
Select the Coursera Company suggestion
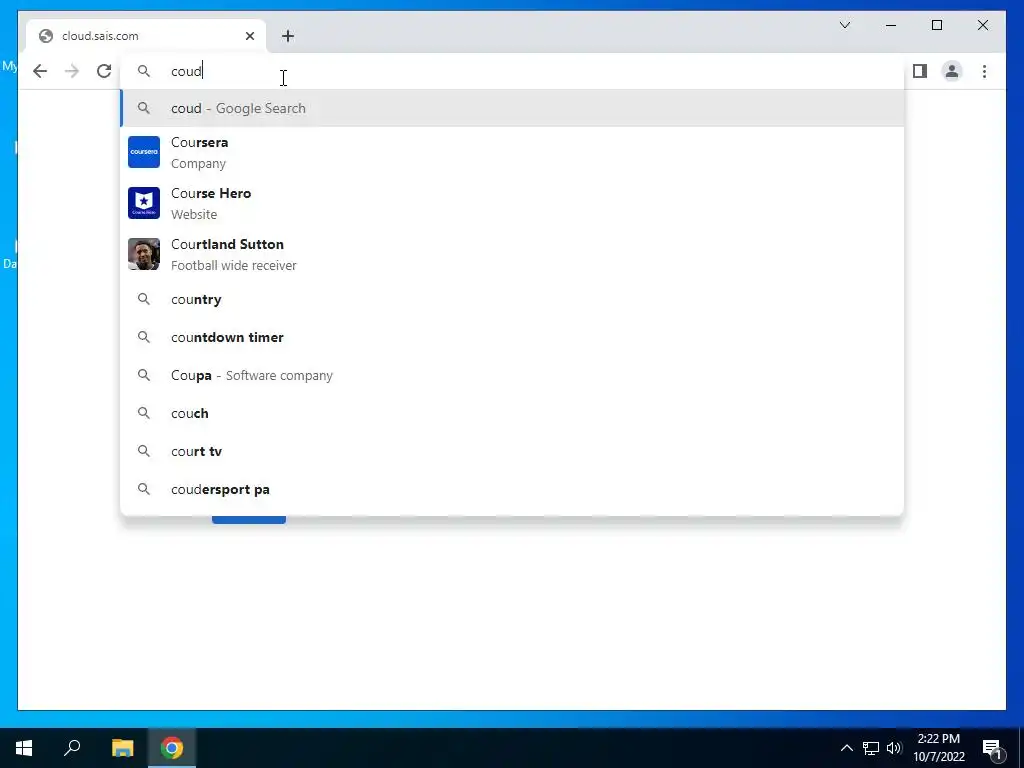513,152
